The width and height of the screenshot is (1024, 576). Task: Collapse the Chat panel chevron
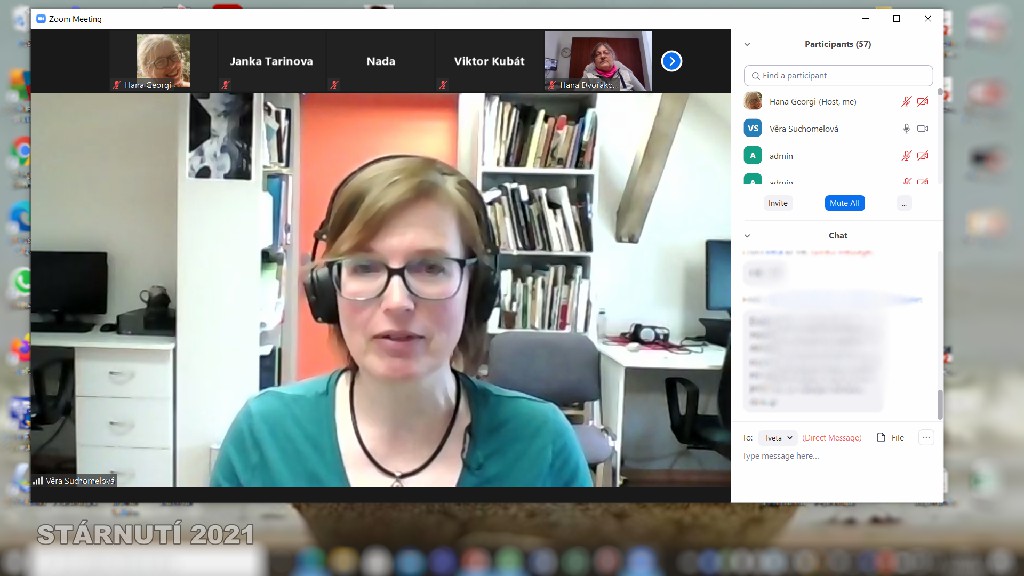[x=747, y=236]
